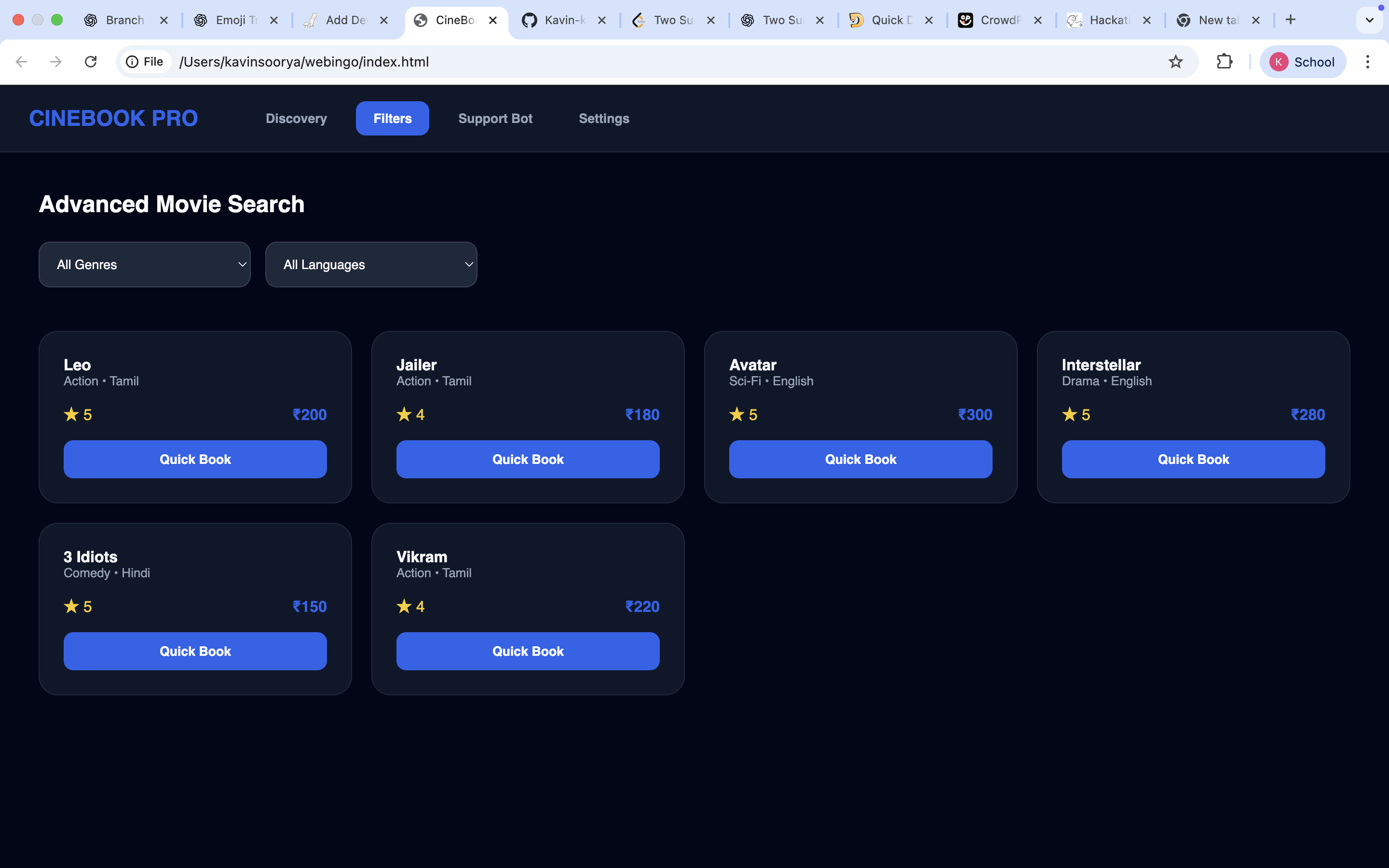Open the Support Bot tab
This screenshot has width=1389, height=868.
(x=495, y=118)
